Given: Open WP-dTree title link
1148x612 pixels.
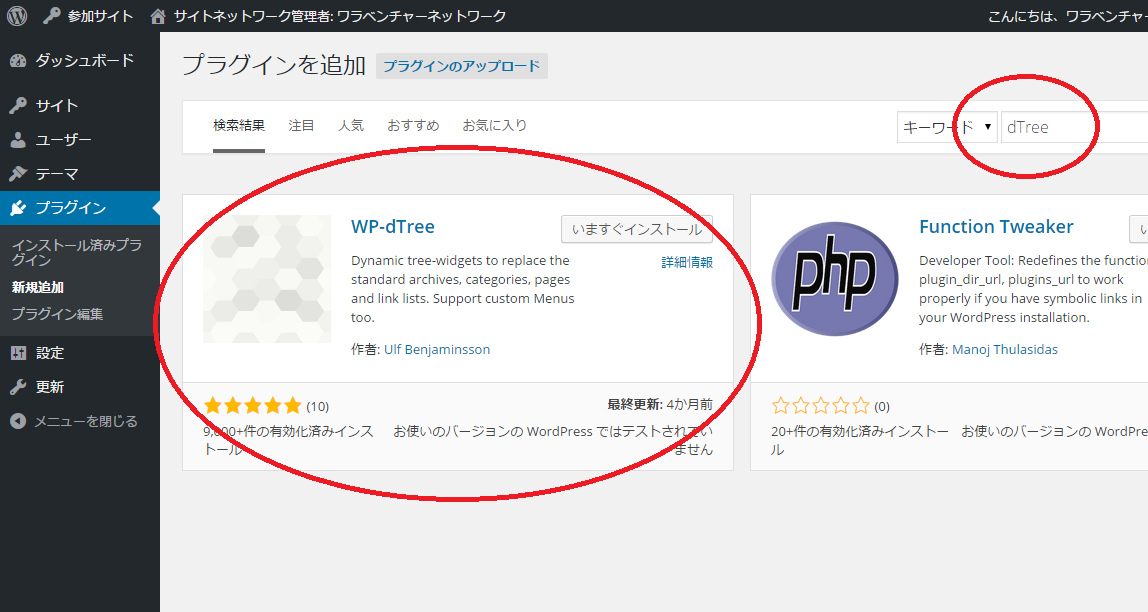Looking at the screenshot, I should (x=392, y=227).
